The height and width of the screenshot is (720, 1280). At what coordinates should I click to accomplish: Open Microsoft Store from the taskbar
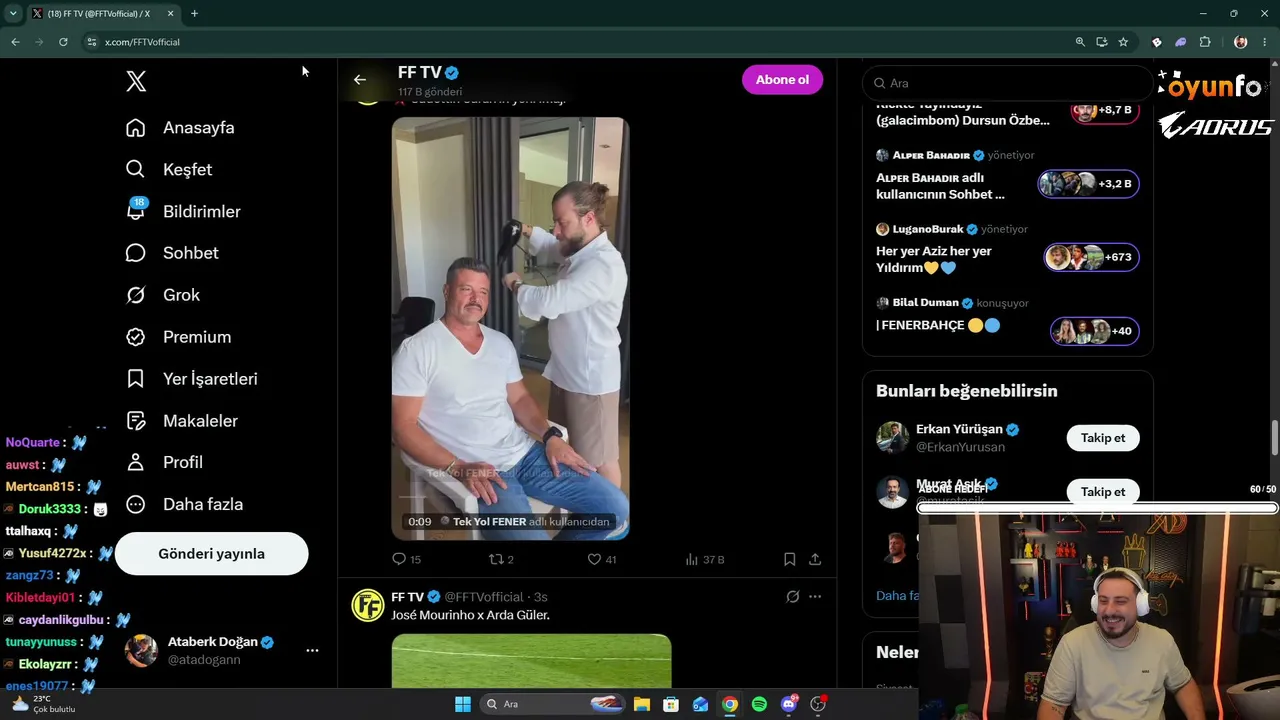click(671, 704)
